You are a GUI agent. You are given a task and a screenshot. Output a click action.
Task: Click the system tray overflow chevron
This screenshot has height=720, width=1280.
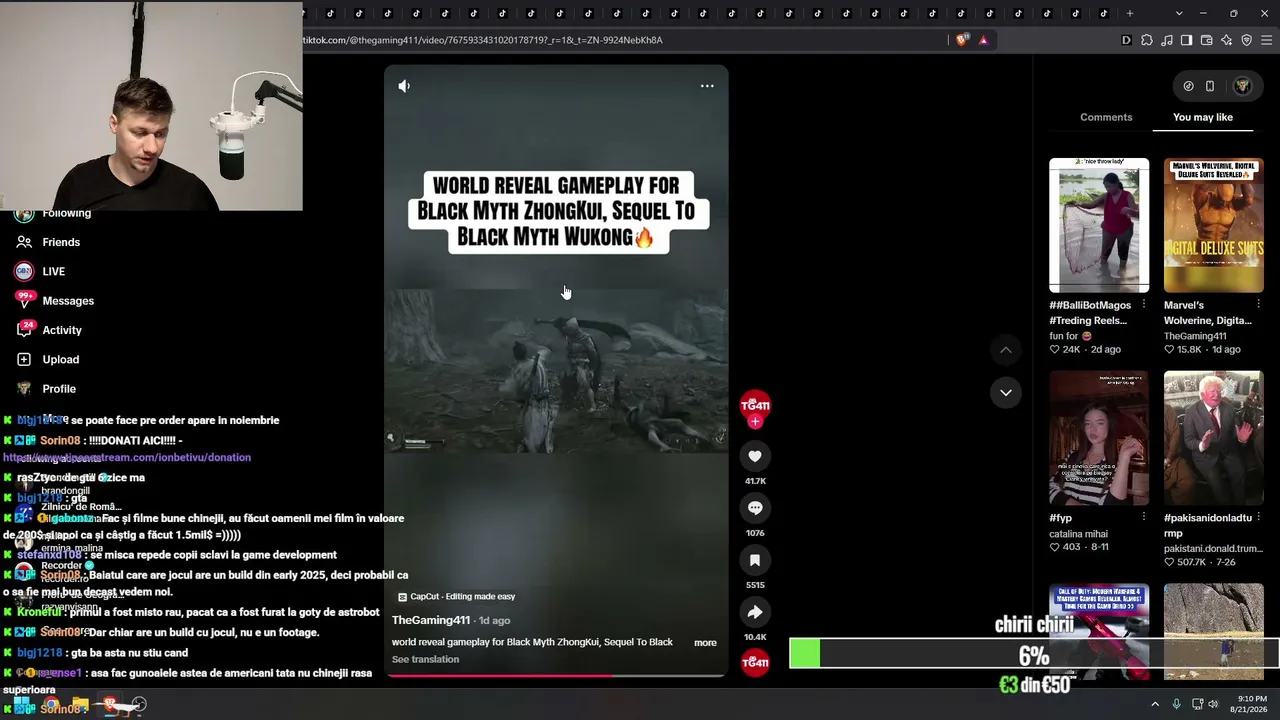pyautogui.click(x=1155, y=704)
